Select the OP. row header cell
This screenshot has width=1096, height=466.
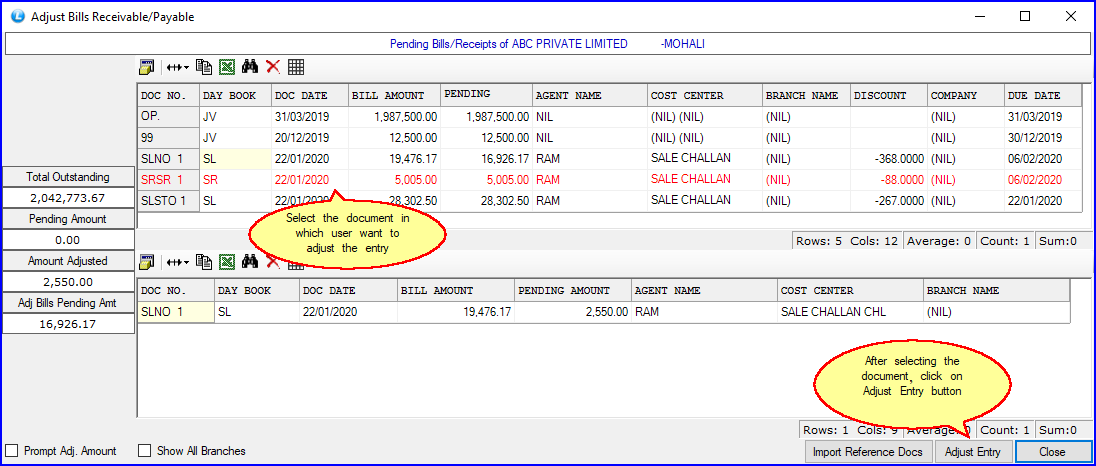[x=169, y=117]
